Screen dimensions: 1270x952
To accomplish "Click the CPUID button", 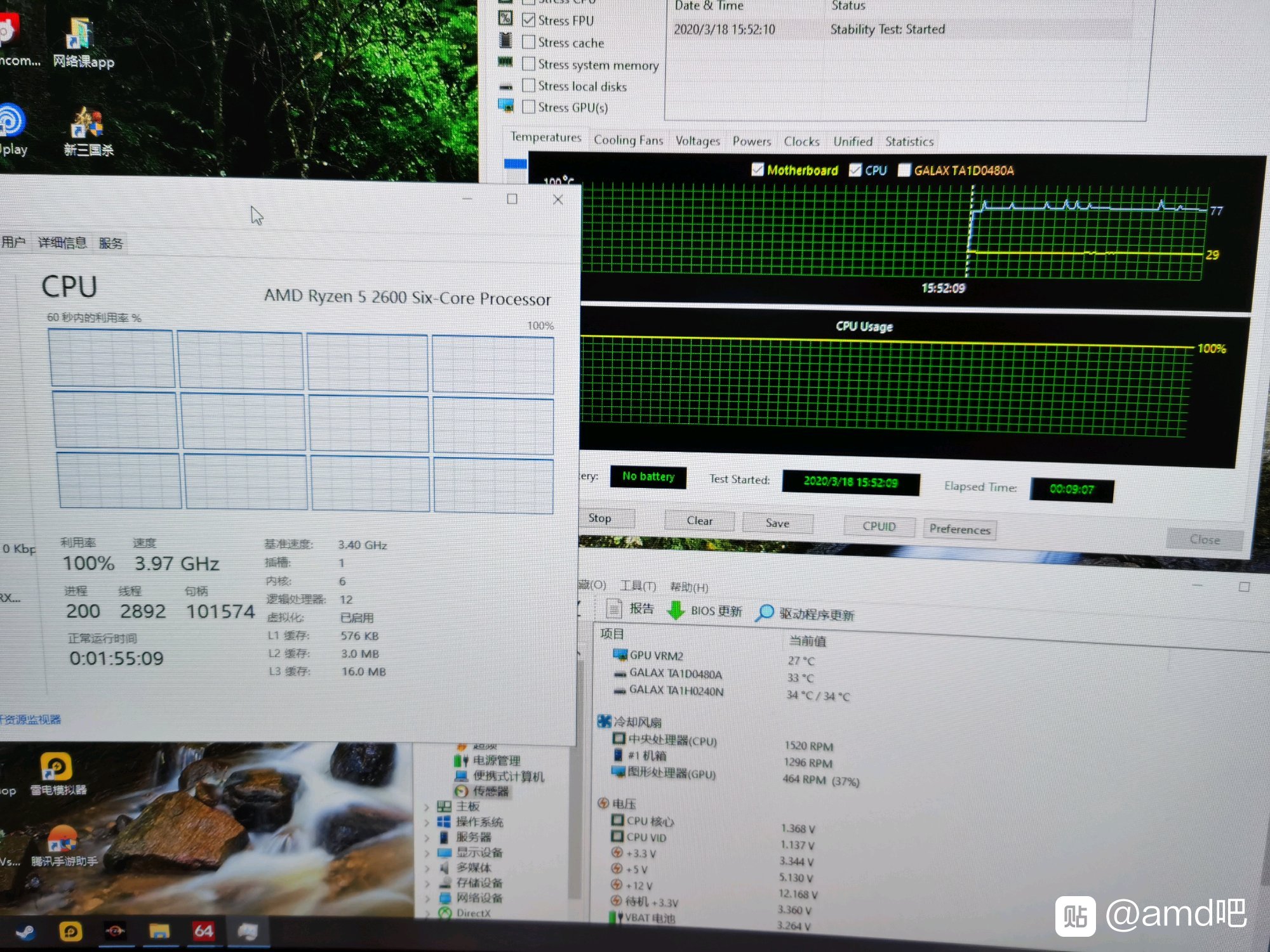I will 879,526.
